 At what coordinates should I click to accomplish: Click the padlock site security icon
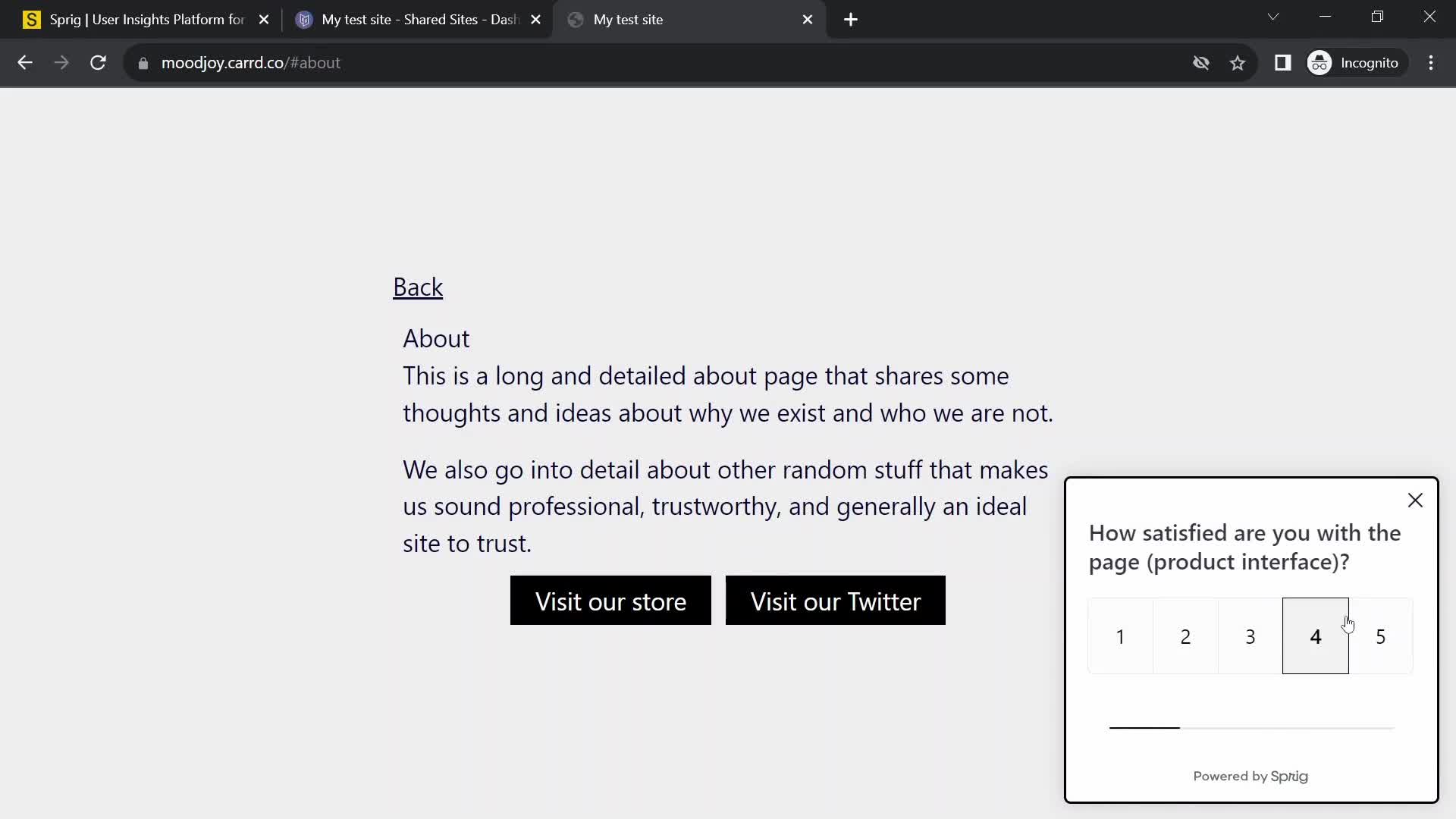point(142,63)
